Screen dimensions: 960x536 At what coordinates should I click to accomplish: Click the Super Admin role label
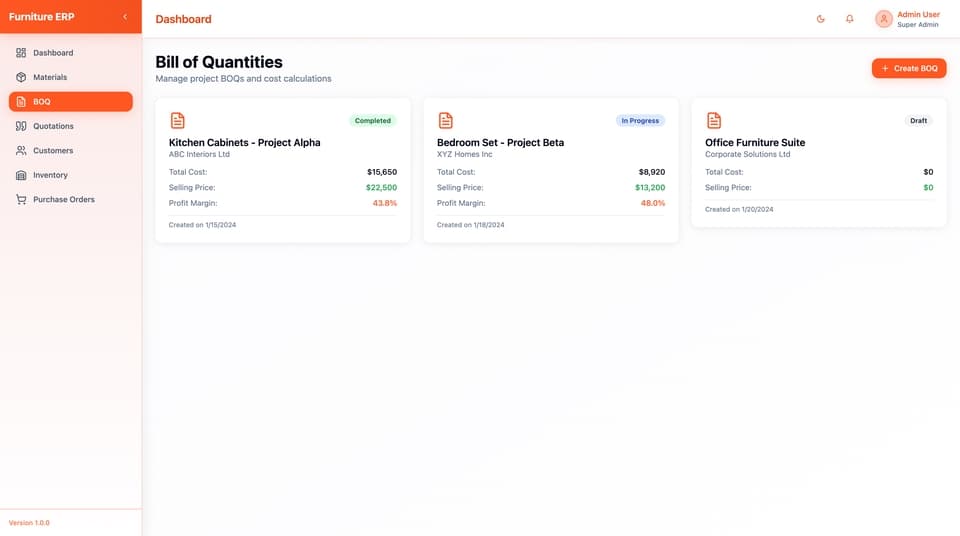pyautogui.click(x=918, y=25)
